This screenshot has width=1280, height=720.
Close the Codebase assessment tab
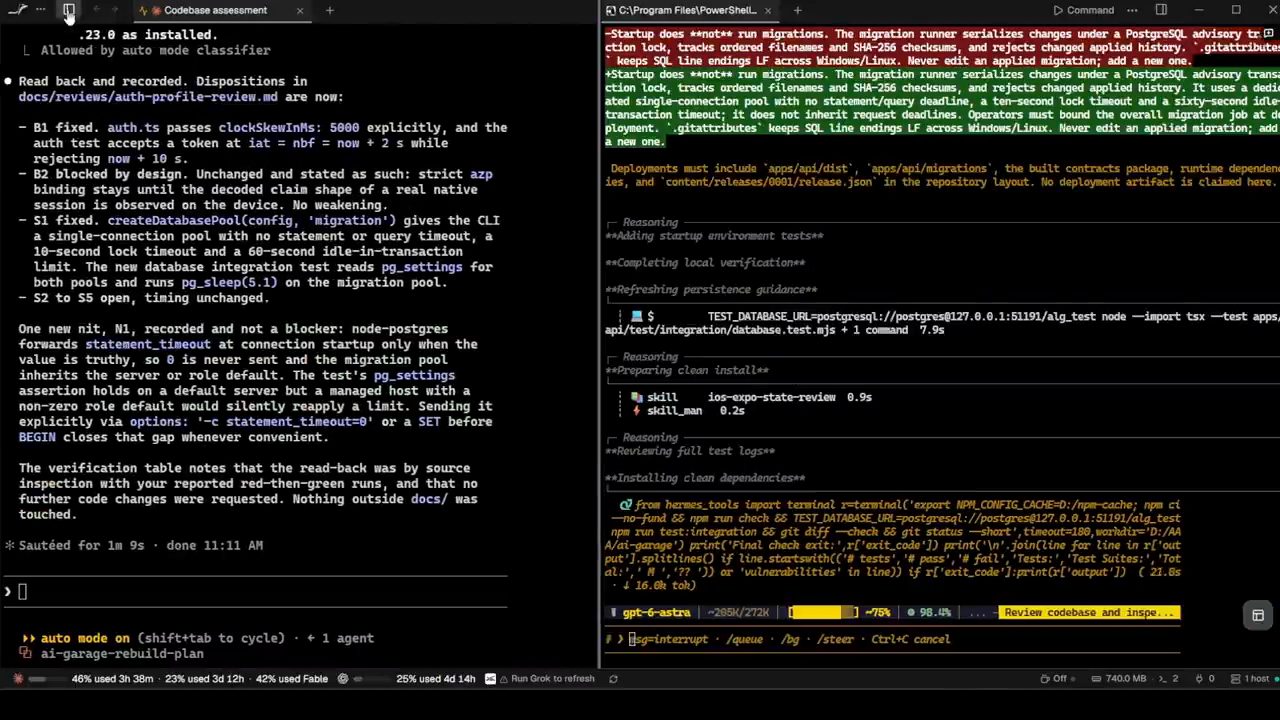pos(300,10)
